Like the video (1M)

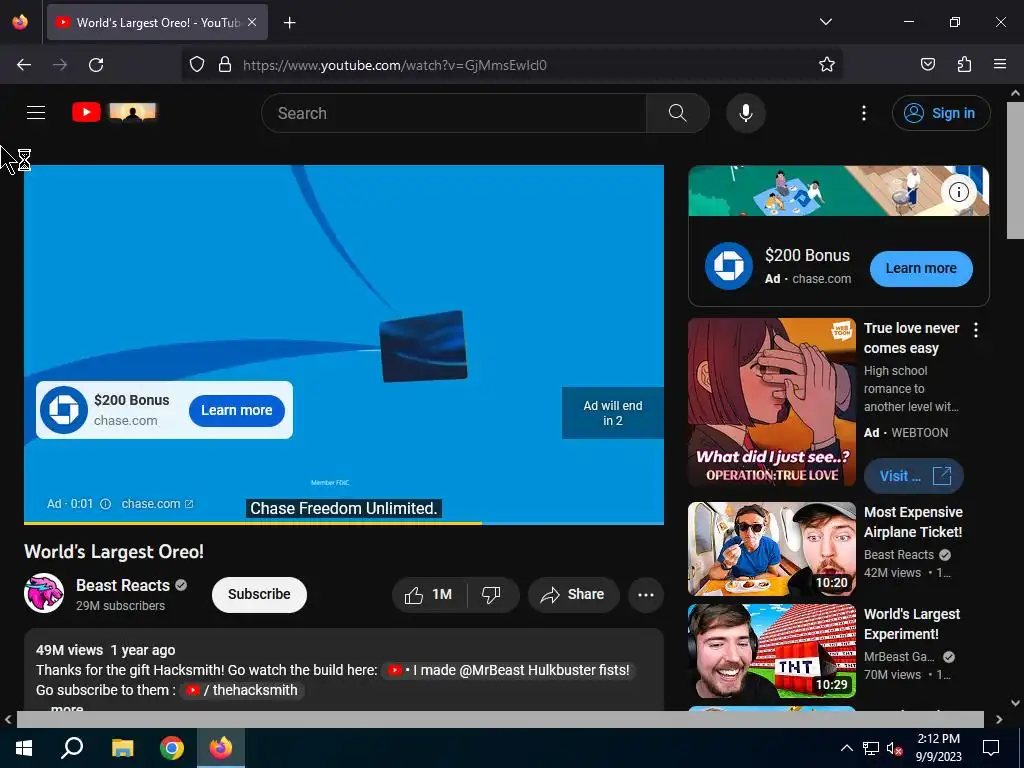[428, 594]
